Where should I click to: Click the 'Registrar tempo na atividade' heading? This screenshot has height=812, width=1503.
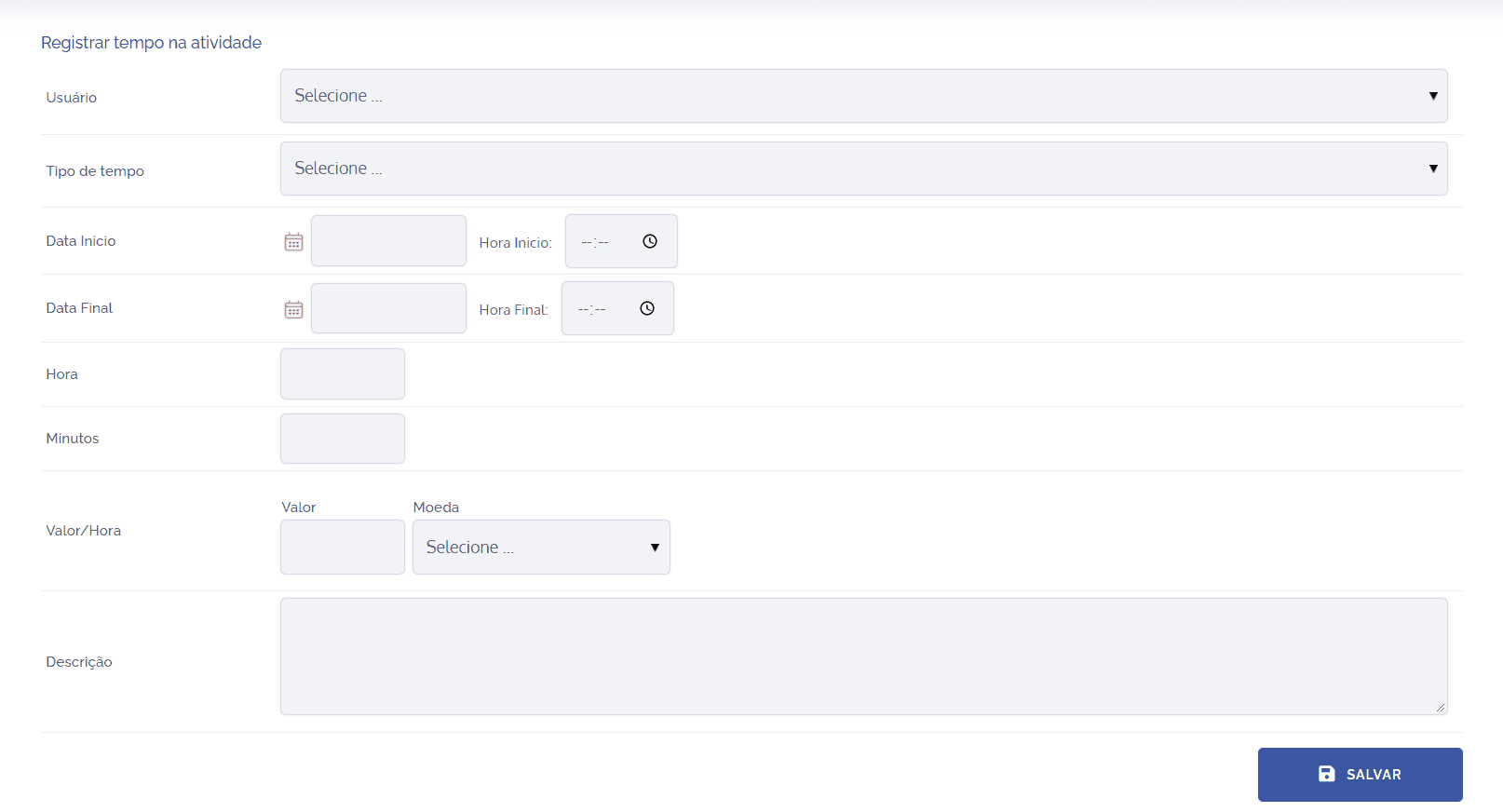(x=151, y=43)
